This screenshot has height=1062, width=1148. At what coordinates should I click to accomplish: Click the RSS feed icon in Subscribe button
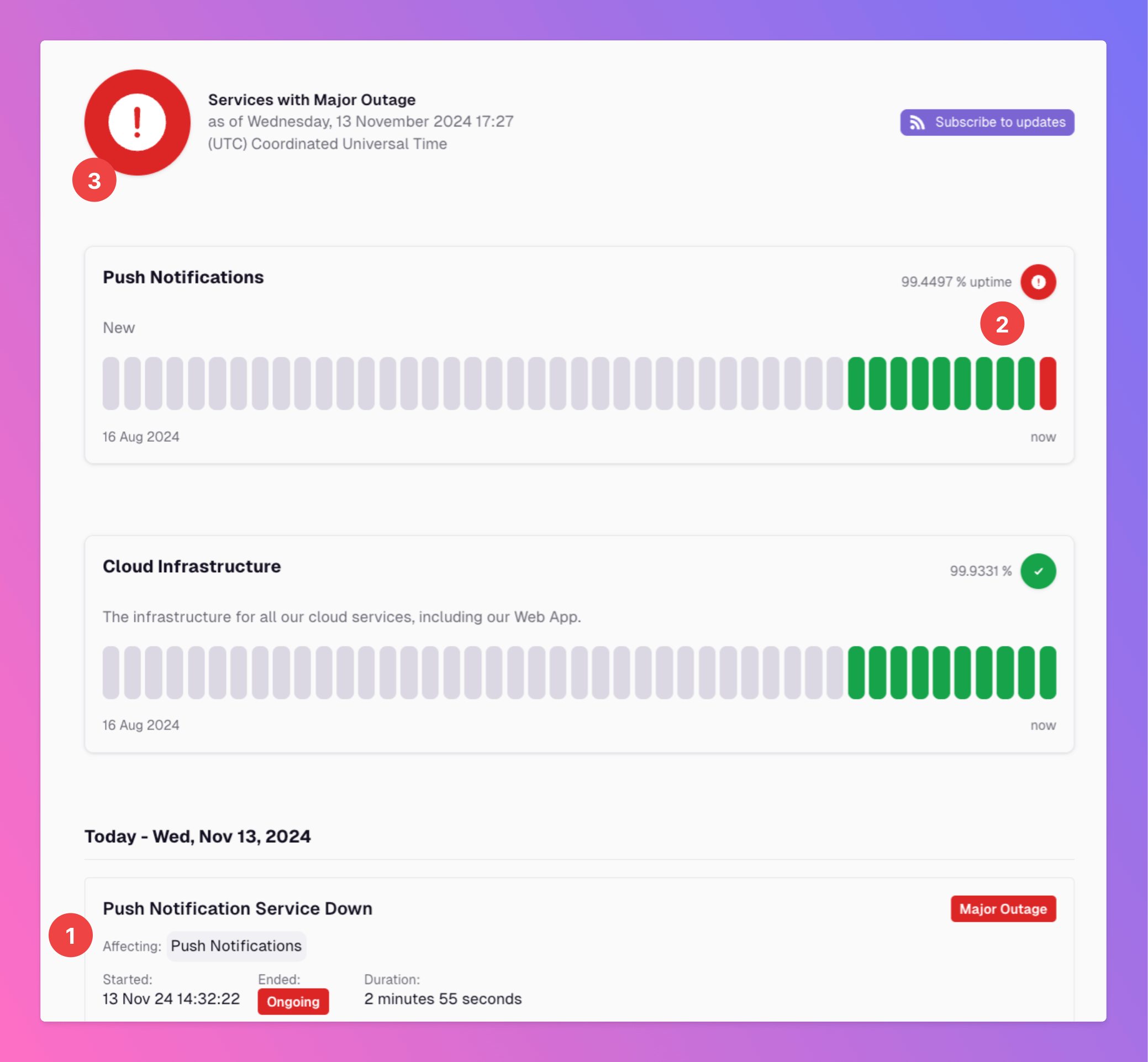point(917,123)
